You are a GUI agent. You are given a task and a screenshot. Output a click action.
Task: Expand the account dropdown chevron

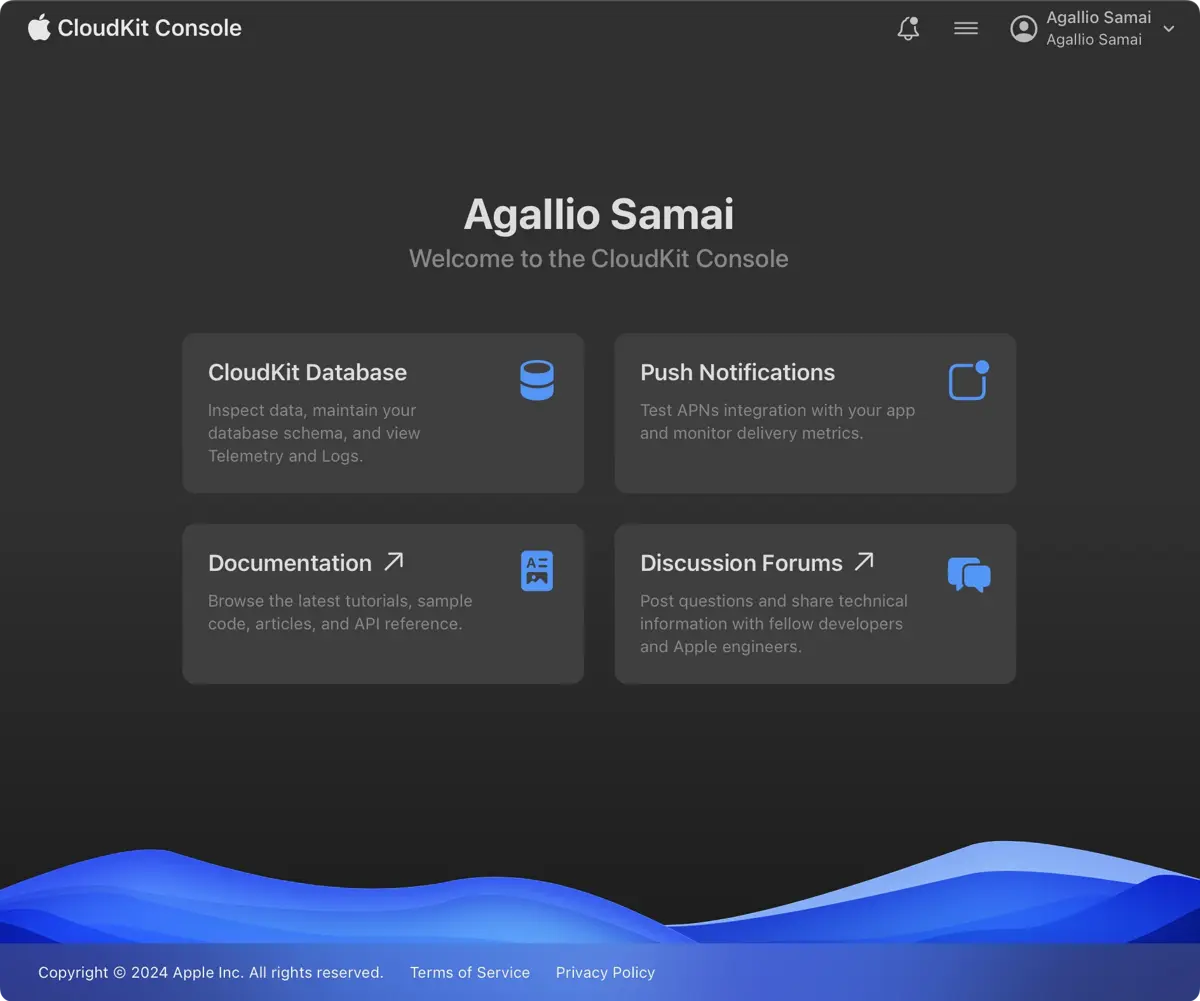pos(1169,29)
